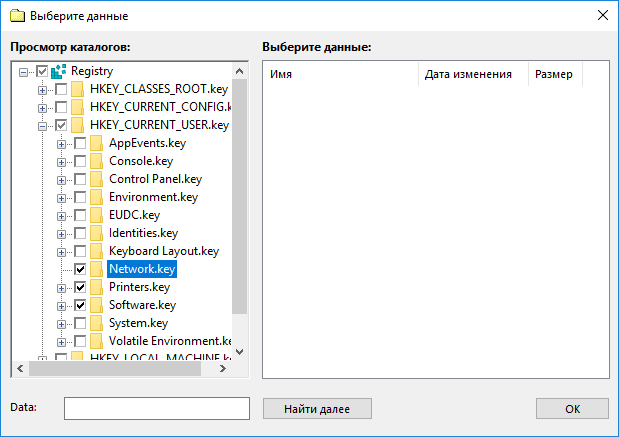Viewport: 619px width, 437px height.
Task: Sort by the Дата изменения column header
Action: tap(473, 74)
